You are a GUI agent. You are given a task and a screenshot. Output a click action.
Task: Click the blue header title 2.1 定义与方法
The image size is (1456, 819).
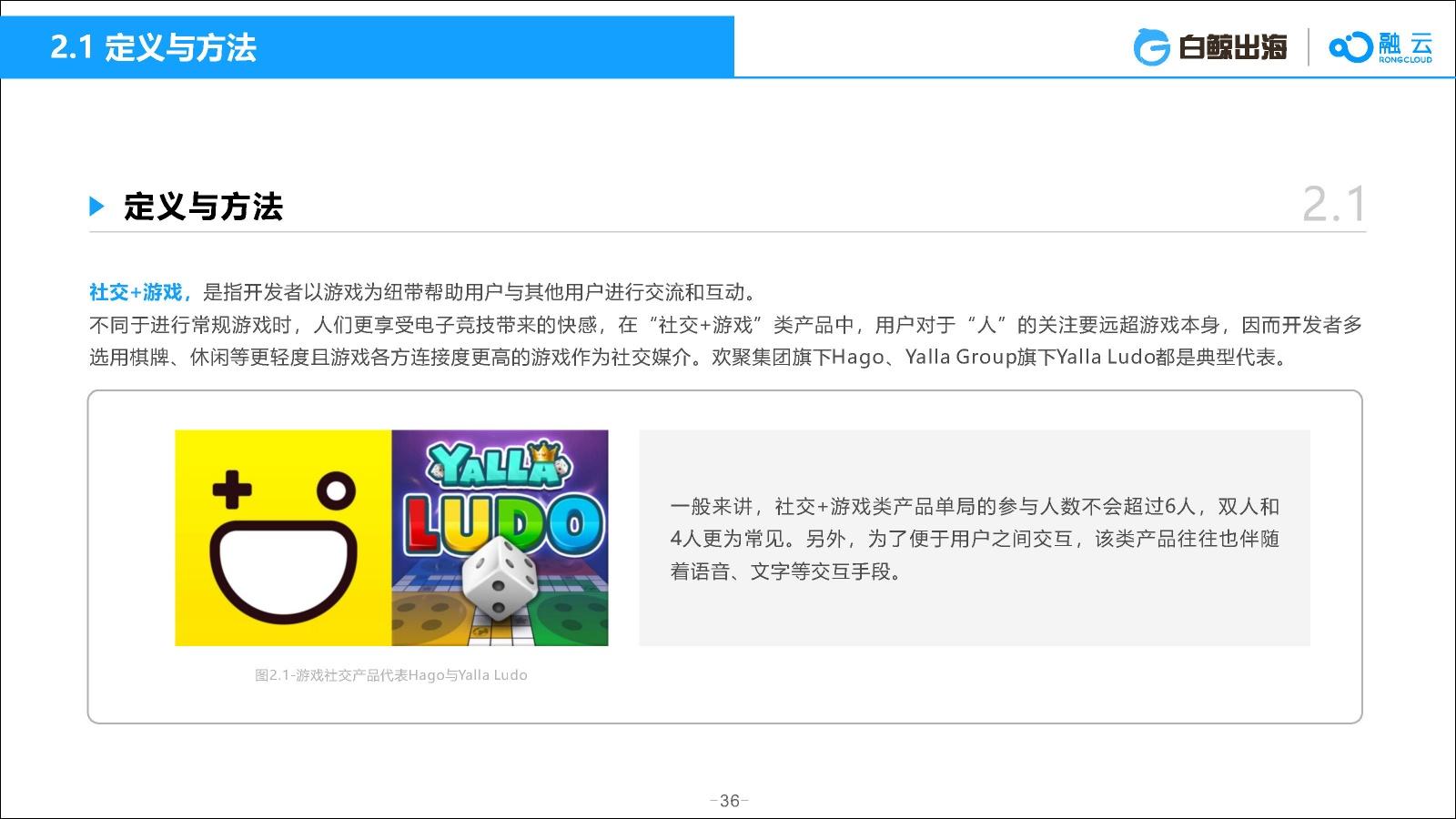point(153,47)
